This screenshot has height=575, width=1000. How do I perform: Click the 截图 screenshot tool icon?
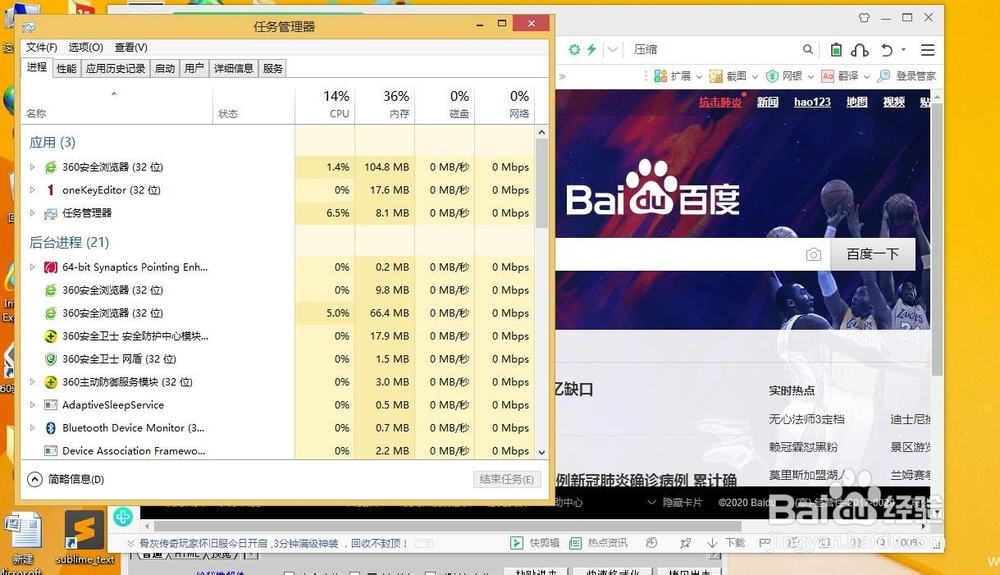click(x=716, y=76)
